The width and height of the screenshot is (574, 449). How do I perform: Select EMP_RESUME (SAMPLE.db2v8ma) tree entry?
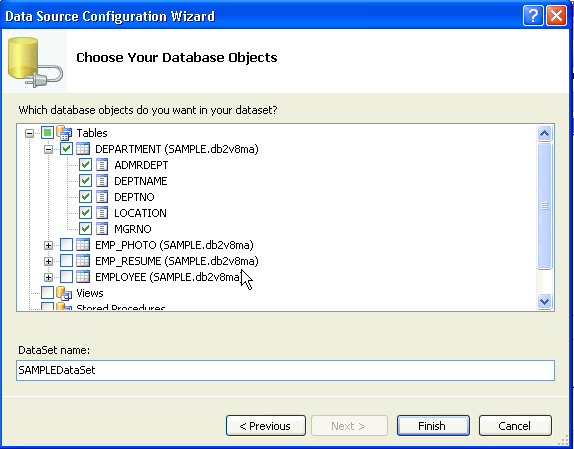[176, 261]
